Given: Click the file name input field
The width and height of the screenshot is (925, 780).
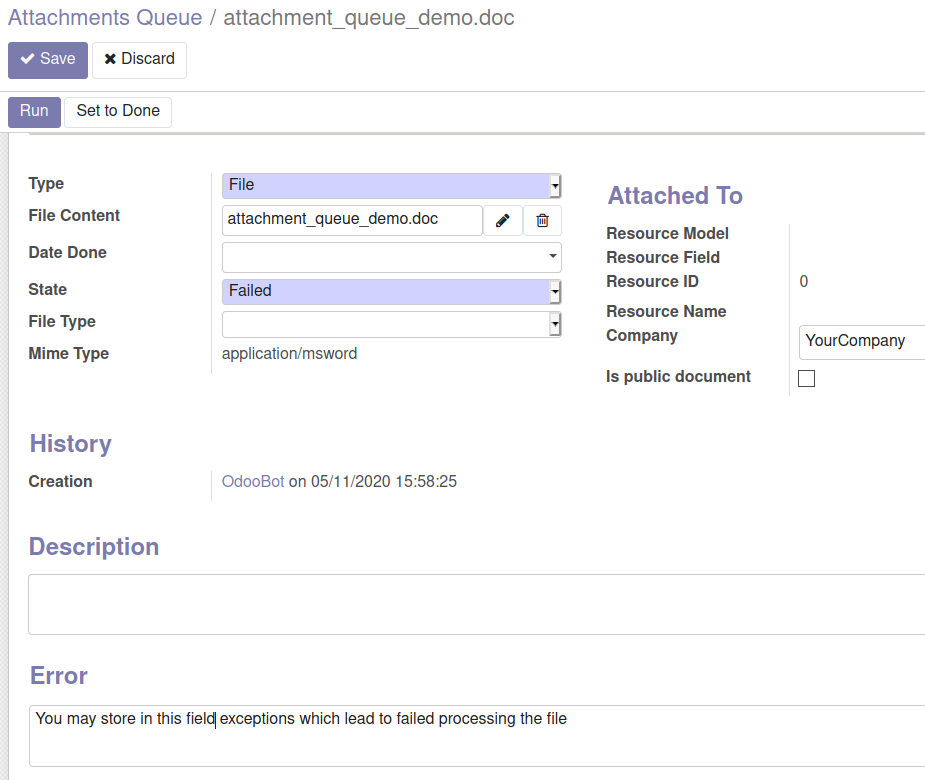Looking at the screenshot, I should (x=352, y=220).
